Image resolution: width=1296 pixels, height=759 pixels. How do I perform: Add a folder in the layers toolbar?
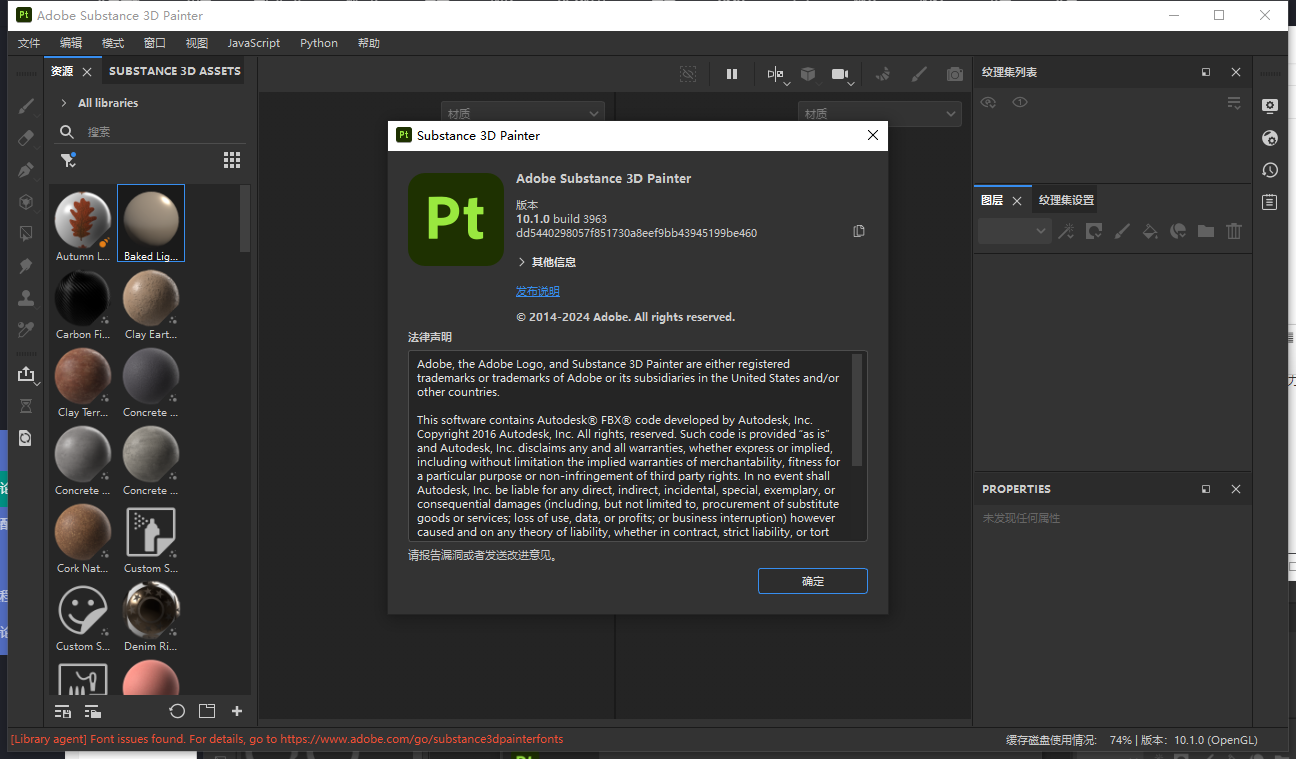(x=1206, y=231)
